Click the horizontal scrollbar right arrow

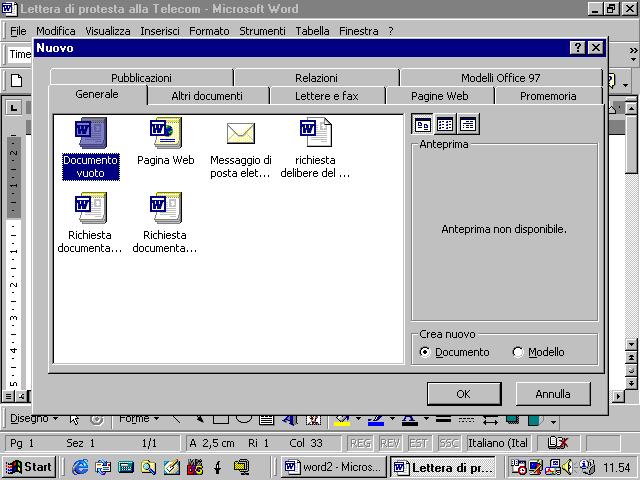point(619,396)
